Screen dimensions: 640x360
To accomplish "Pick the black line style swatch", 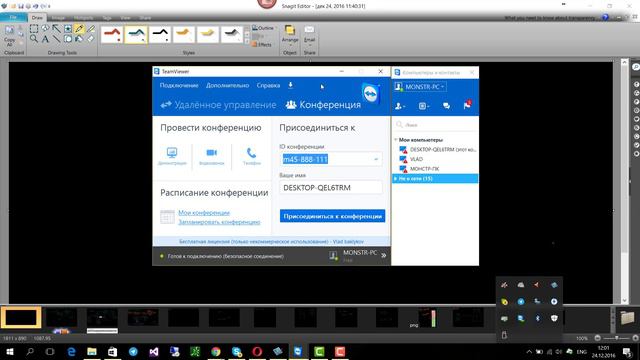I will tap(160, 35).
